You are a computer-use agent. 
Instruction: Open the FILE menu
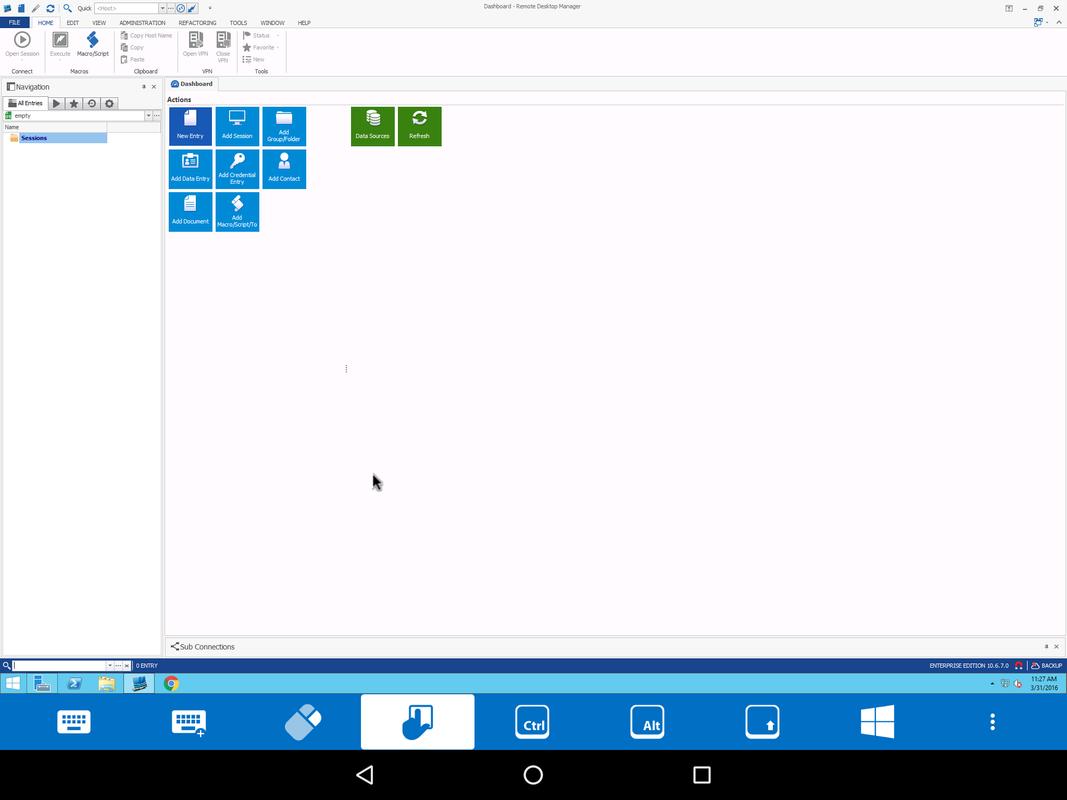14,22
